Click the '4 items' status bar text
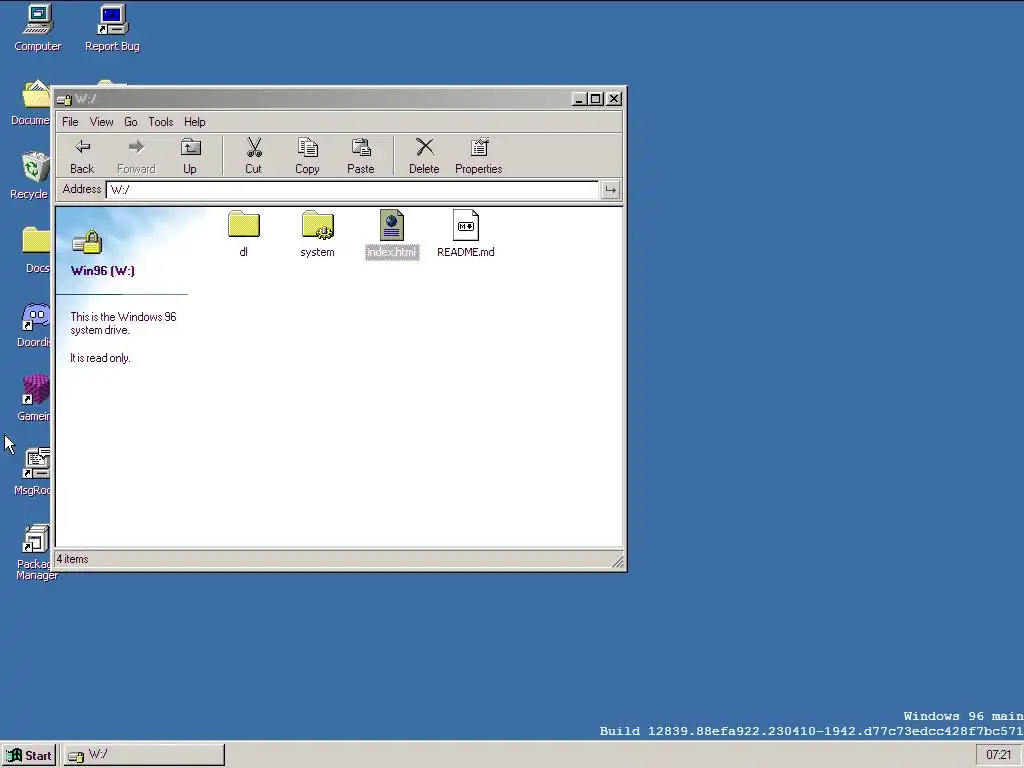This screenshot has width=1024, height=768. [72, 560]
